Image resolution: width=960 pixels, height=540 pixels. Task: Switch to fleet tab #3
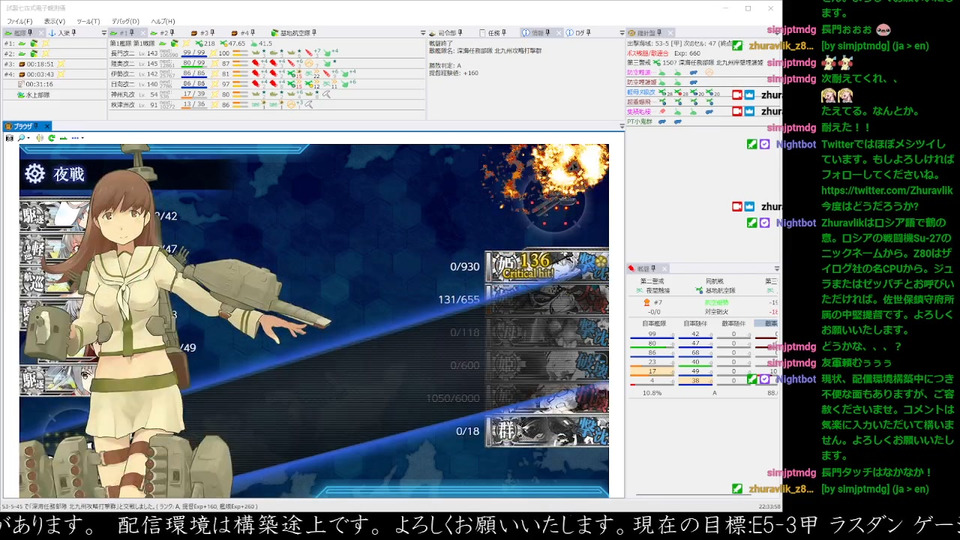tap(204, 33)
